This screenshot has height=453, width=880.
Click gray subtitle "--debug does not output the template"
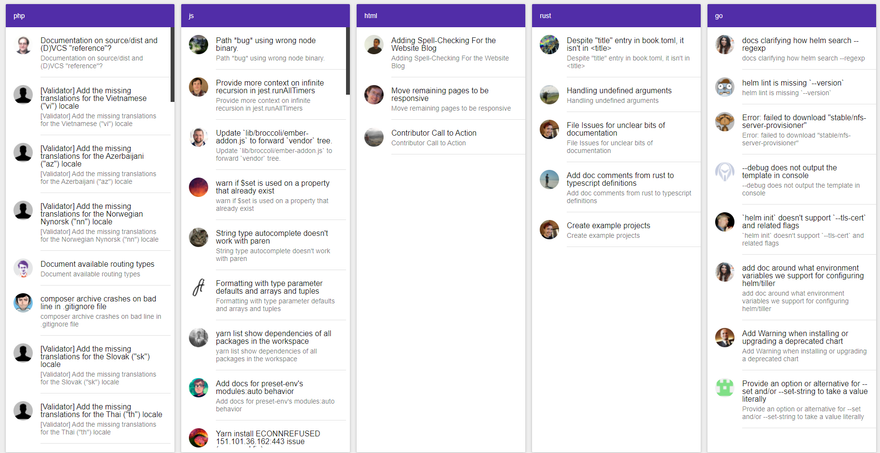tap(801, 189)
